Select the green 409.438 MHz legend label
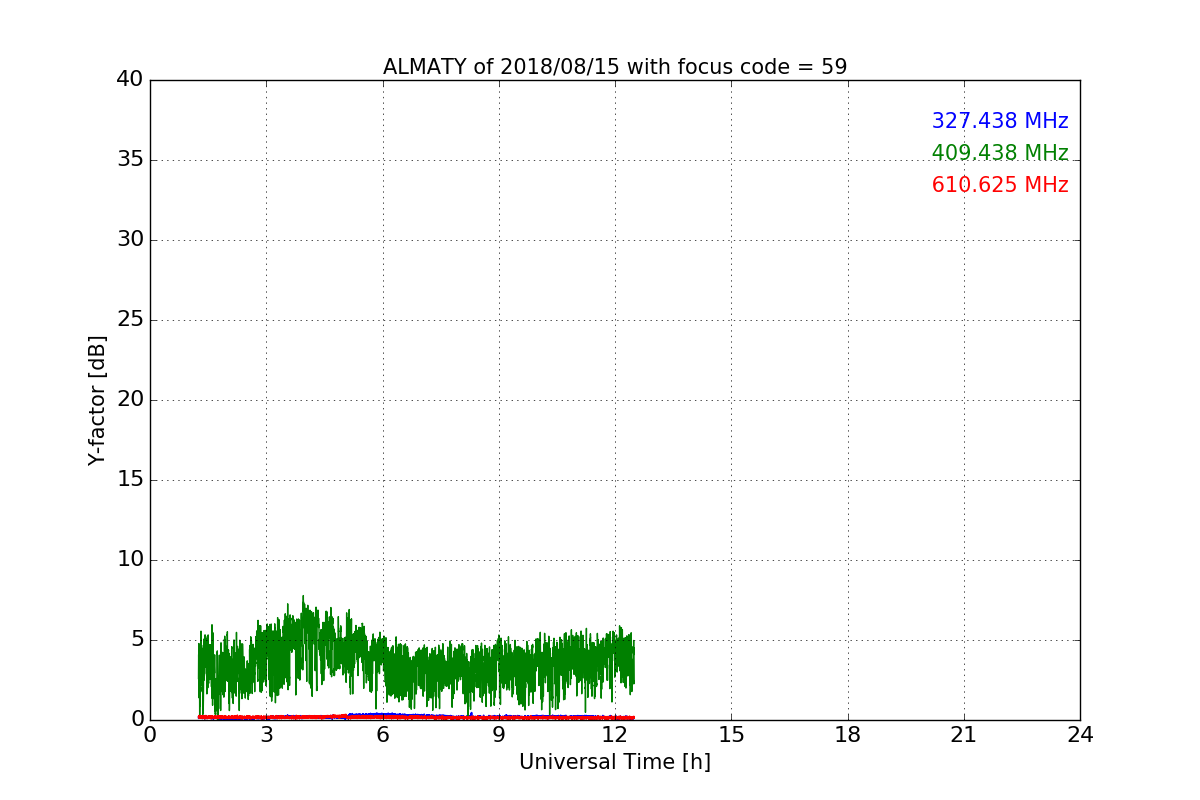The width and height of the screenshot is (1200, 800). click(1000, 153)
